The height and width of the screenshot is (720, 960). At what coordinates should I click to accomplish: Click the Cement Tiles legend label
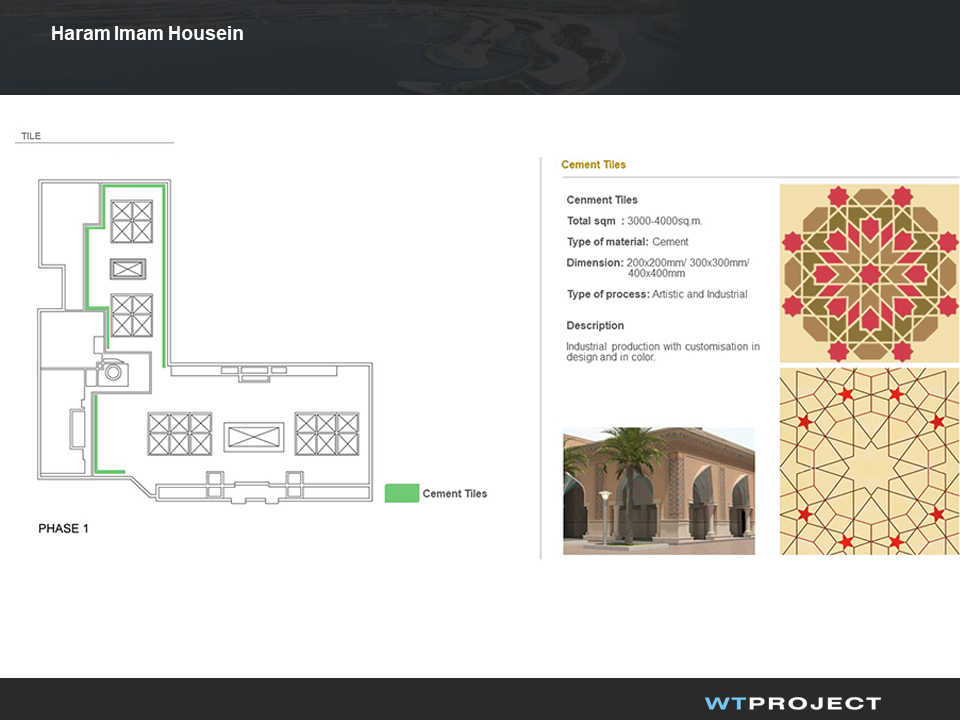coord(455,493)
